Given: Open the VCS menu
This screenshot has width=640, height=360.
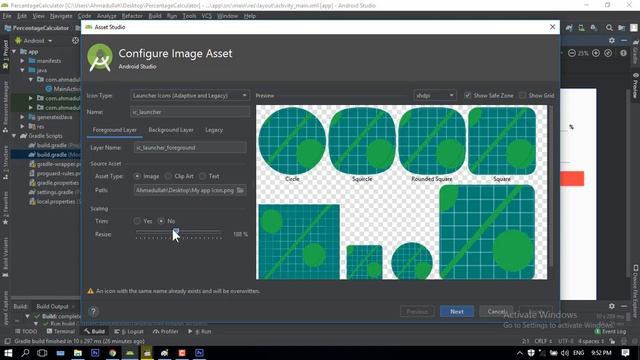Looking at the screenshot, I should [x=207, y=16].
